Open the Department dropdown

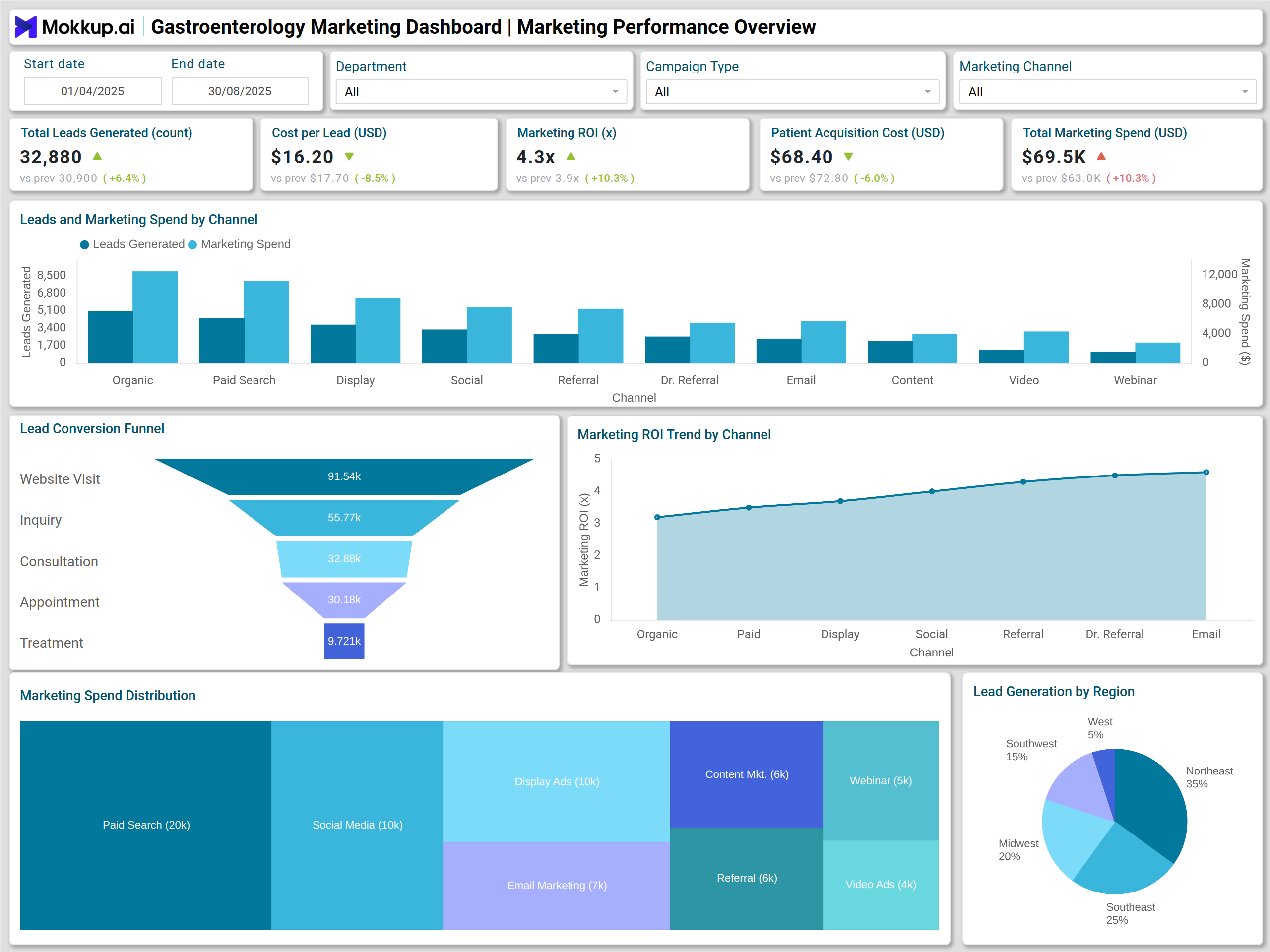pos(481,92)
